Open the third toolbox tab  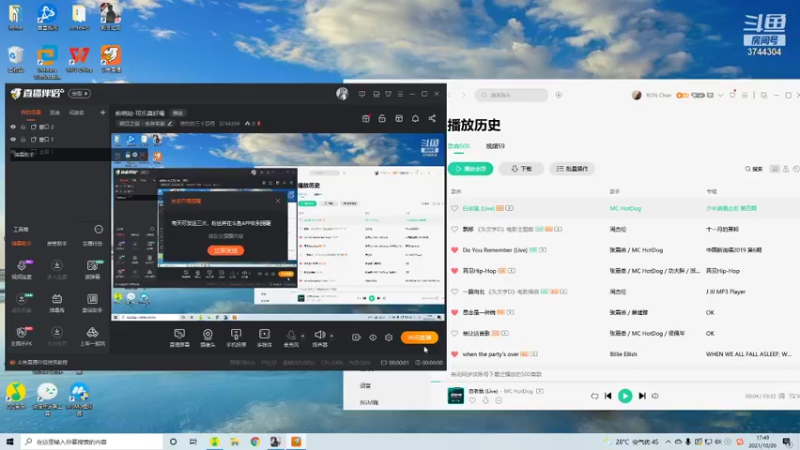click(x=92, y=244)
